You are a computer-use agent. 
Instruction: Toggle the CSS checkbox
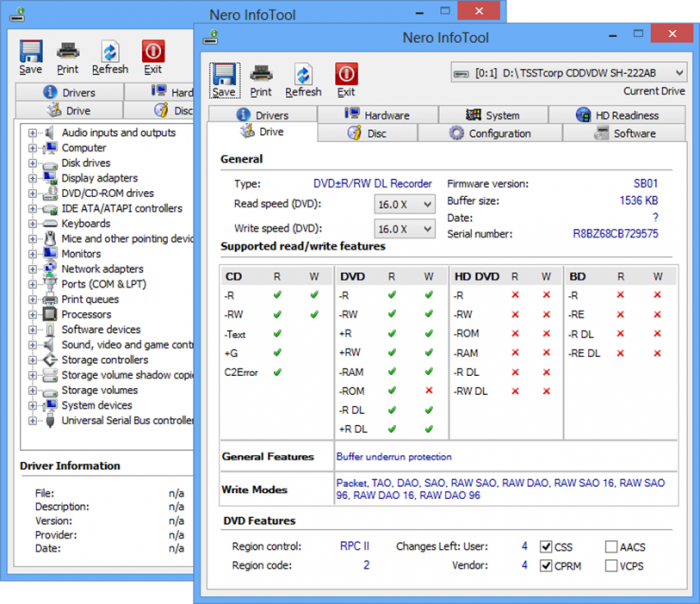(x=546, y=547)
